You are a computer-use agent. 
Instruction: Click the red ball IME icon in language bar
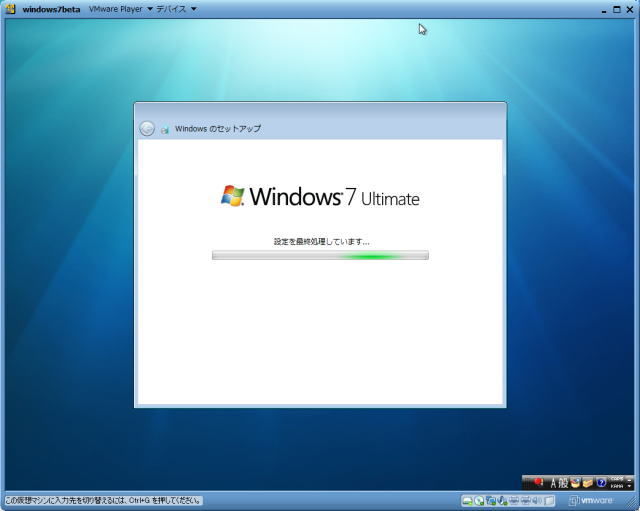coord(538,482)
